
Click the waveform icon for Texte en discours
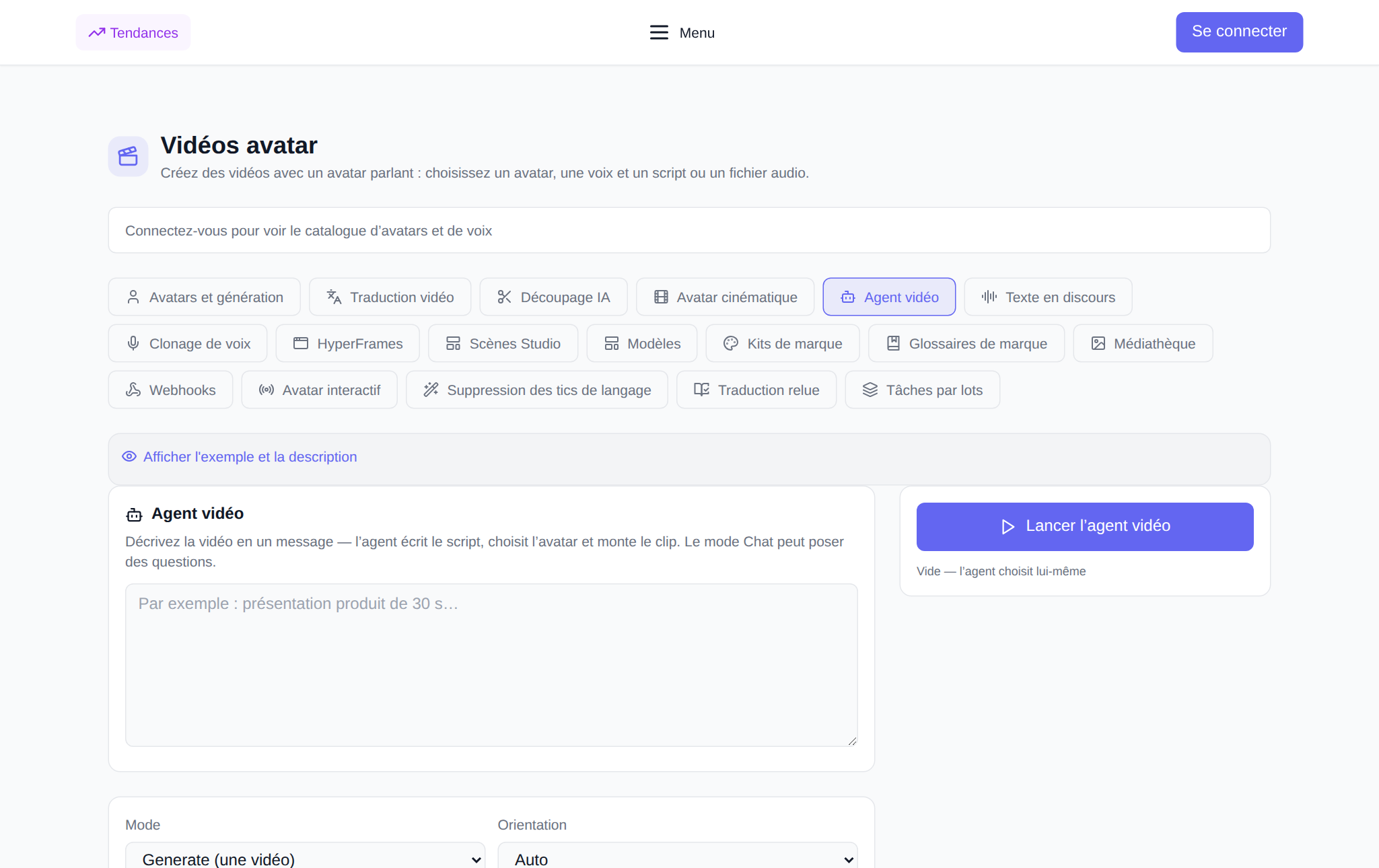click(x=989, y=297)
